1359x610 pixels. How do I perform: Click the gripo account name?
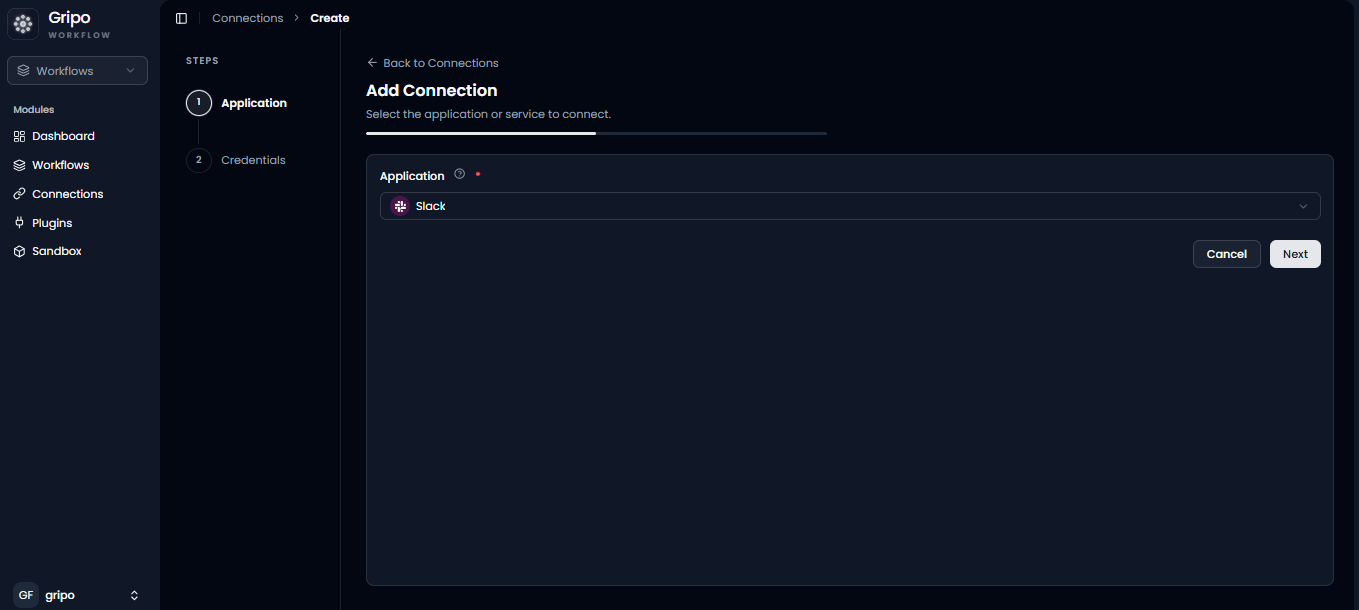click(x=60, y=595)
